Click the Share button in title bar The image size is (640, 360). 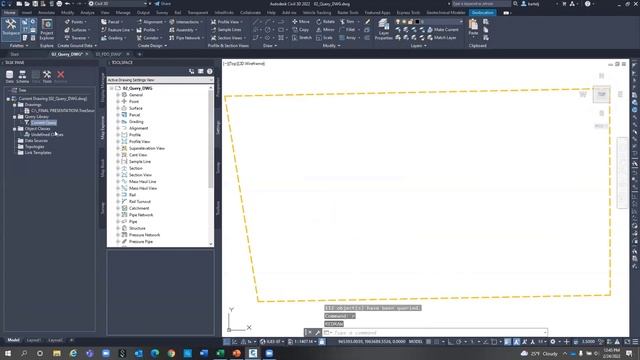click(163, 4)
